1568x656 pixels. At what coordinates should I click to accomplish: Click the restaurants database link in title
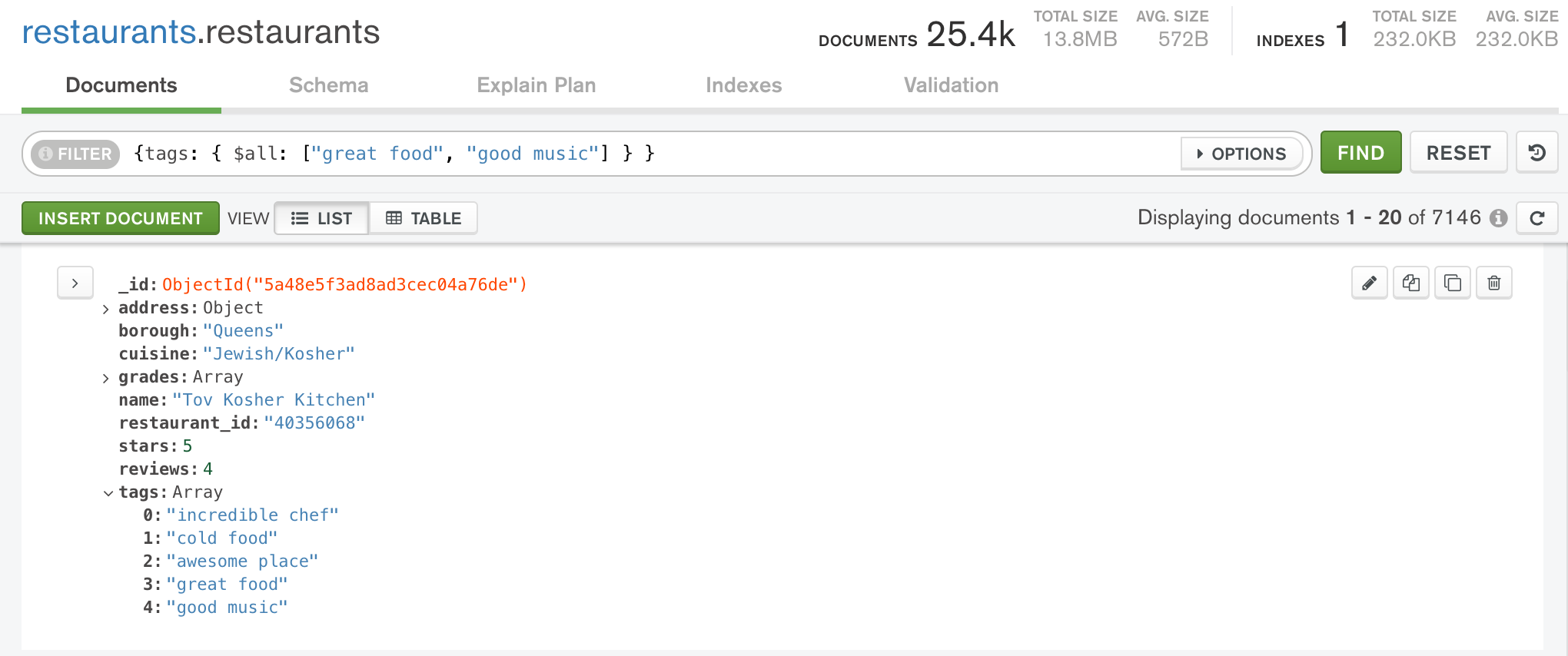109,32
